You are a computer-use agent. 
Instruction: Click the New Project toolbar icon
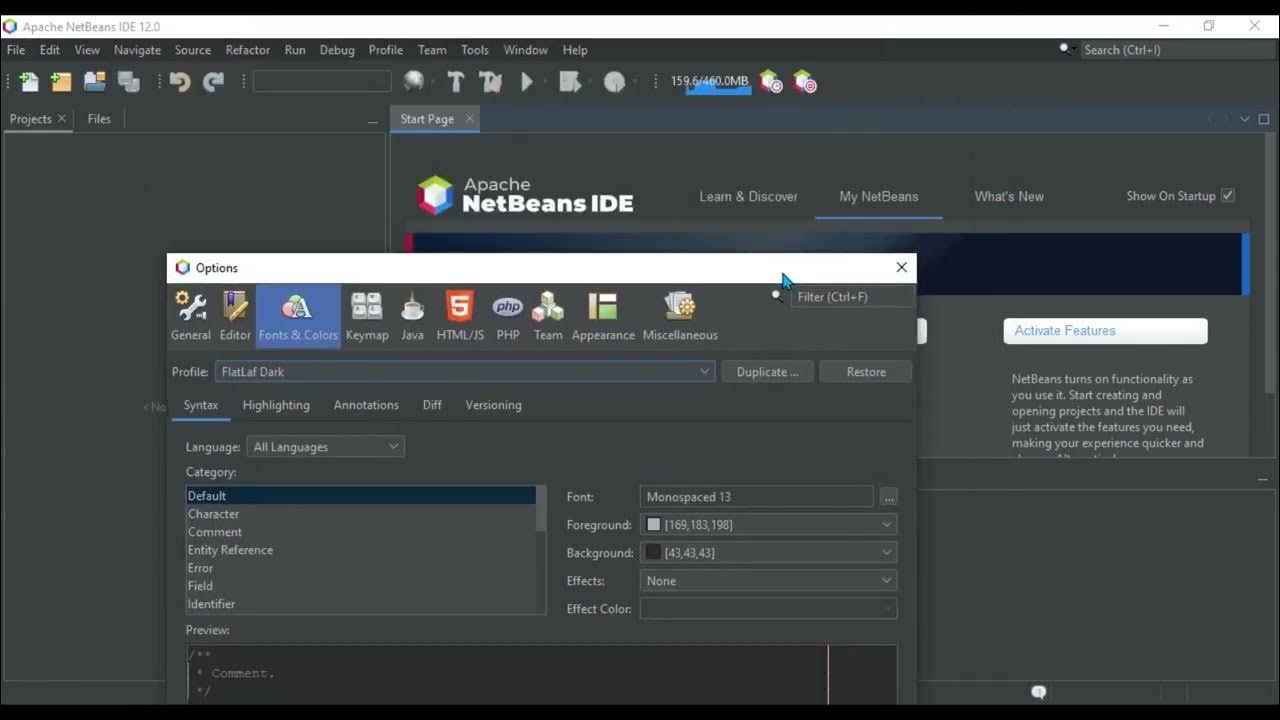[x=62, y=82]
